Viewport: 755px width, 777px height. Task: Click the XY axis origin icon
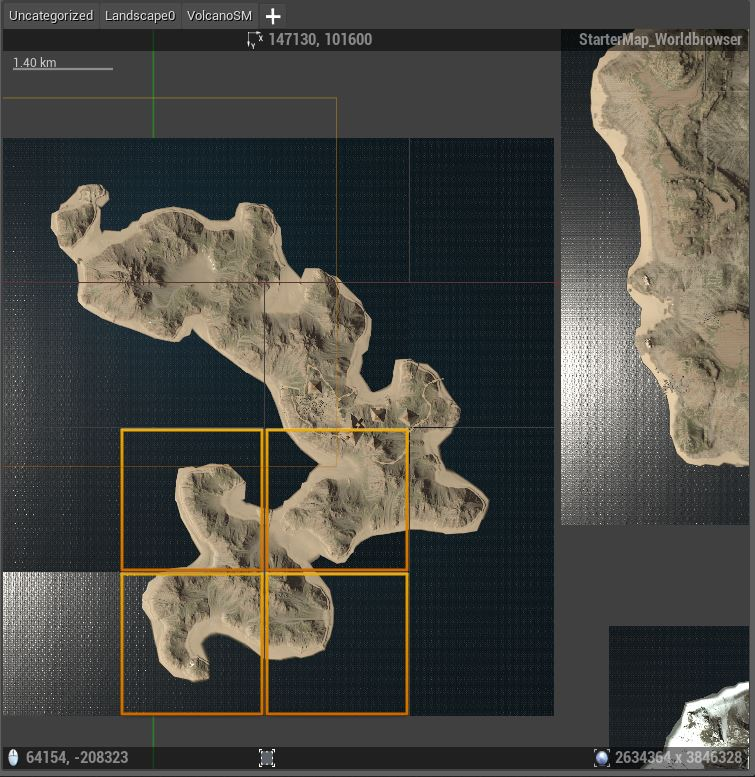[x=255, y=40]
